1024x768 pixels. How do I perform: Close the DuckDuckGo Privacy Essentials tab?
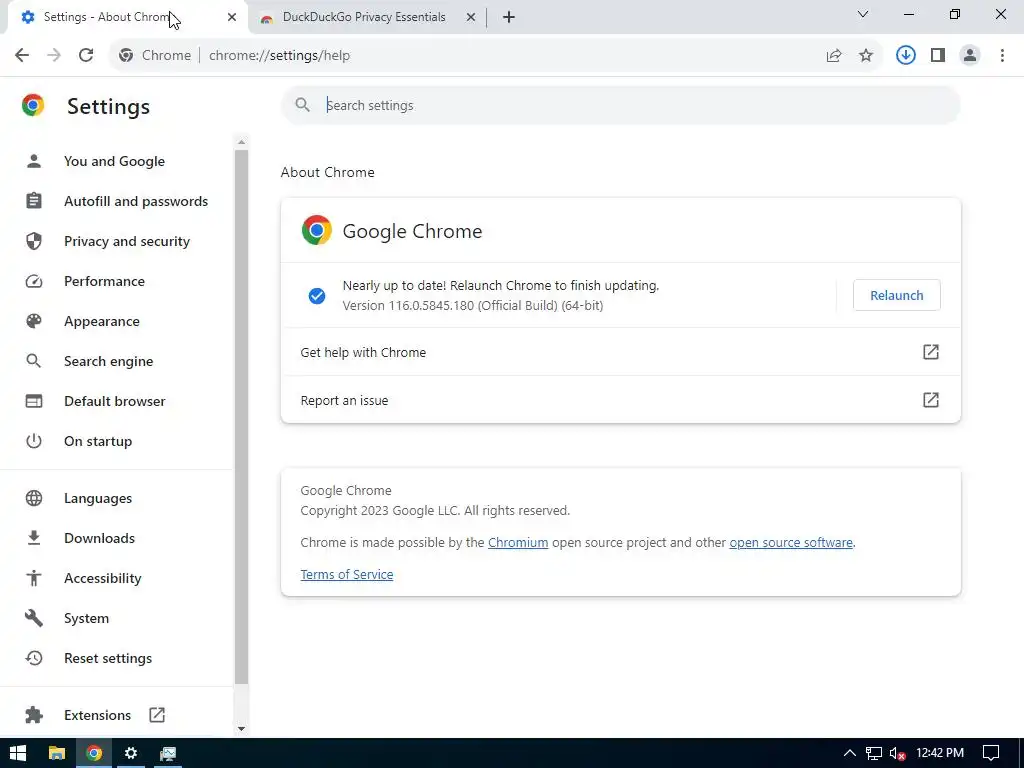pyautogui.click(x=471, y=17)
